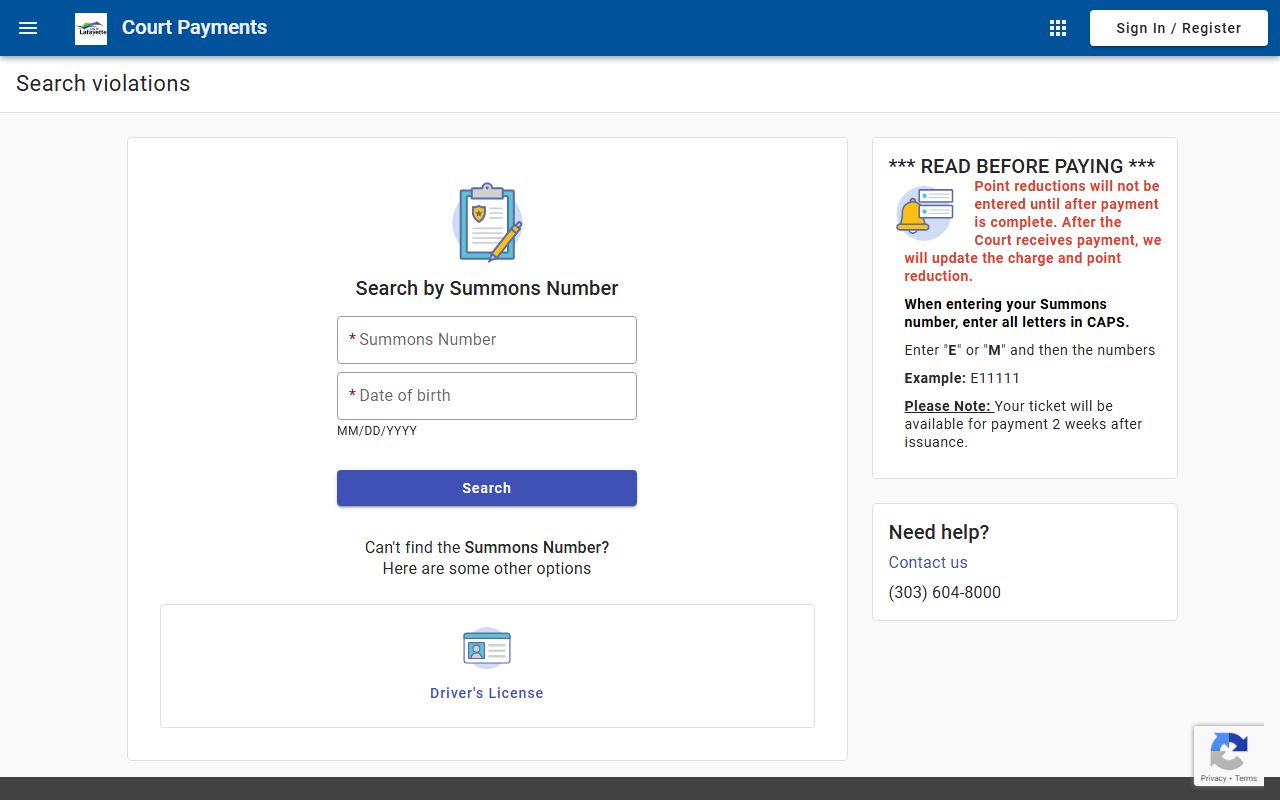Open the Contact us link
This screenshot has width=1280, height=800.
[928, 562]
